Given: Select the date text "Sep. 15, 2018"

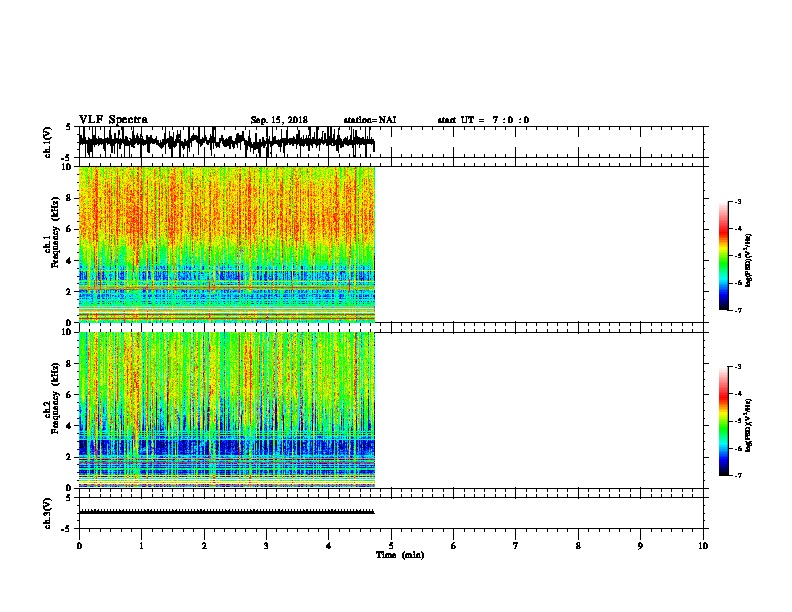Looking at the screenshot, I should pos(279,120).
